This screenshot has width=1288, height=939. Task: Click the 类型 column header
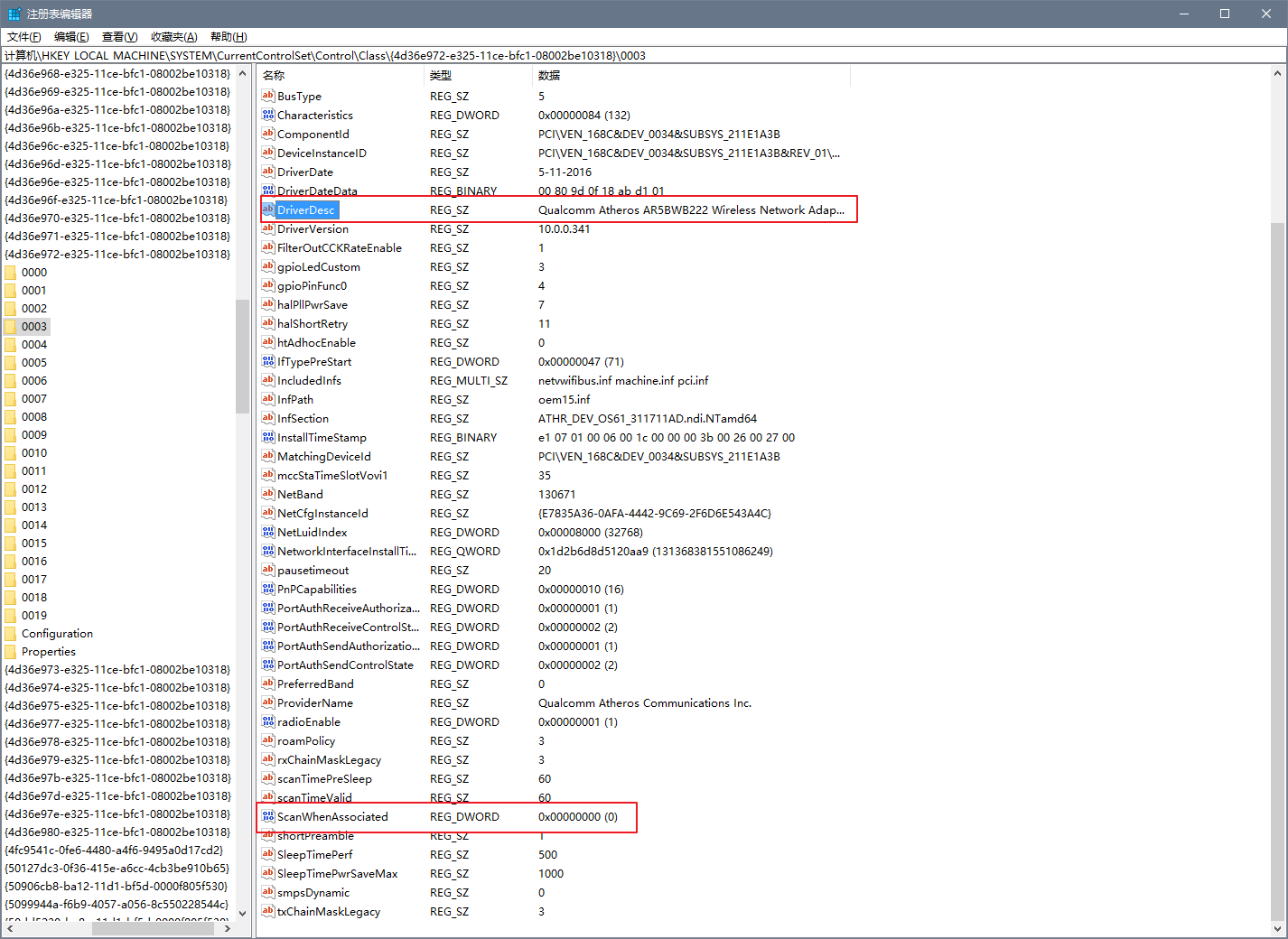pyautogui.click(x=477, y=76)
